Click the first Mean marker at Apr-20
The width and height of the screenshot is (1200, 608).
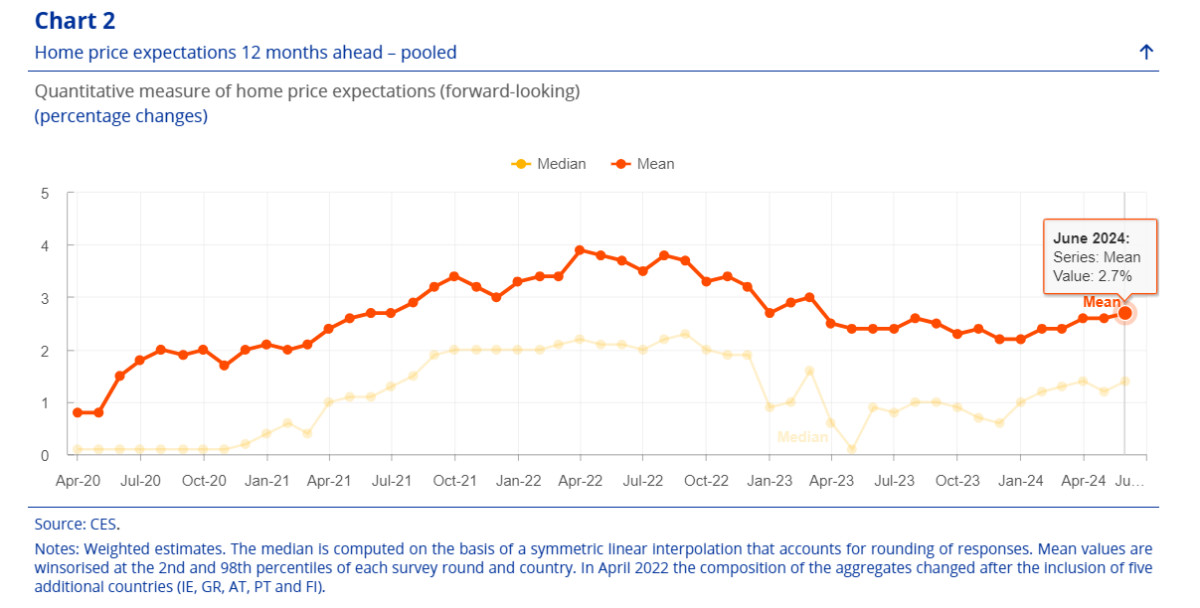point(78,412)
